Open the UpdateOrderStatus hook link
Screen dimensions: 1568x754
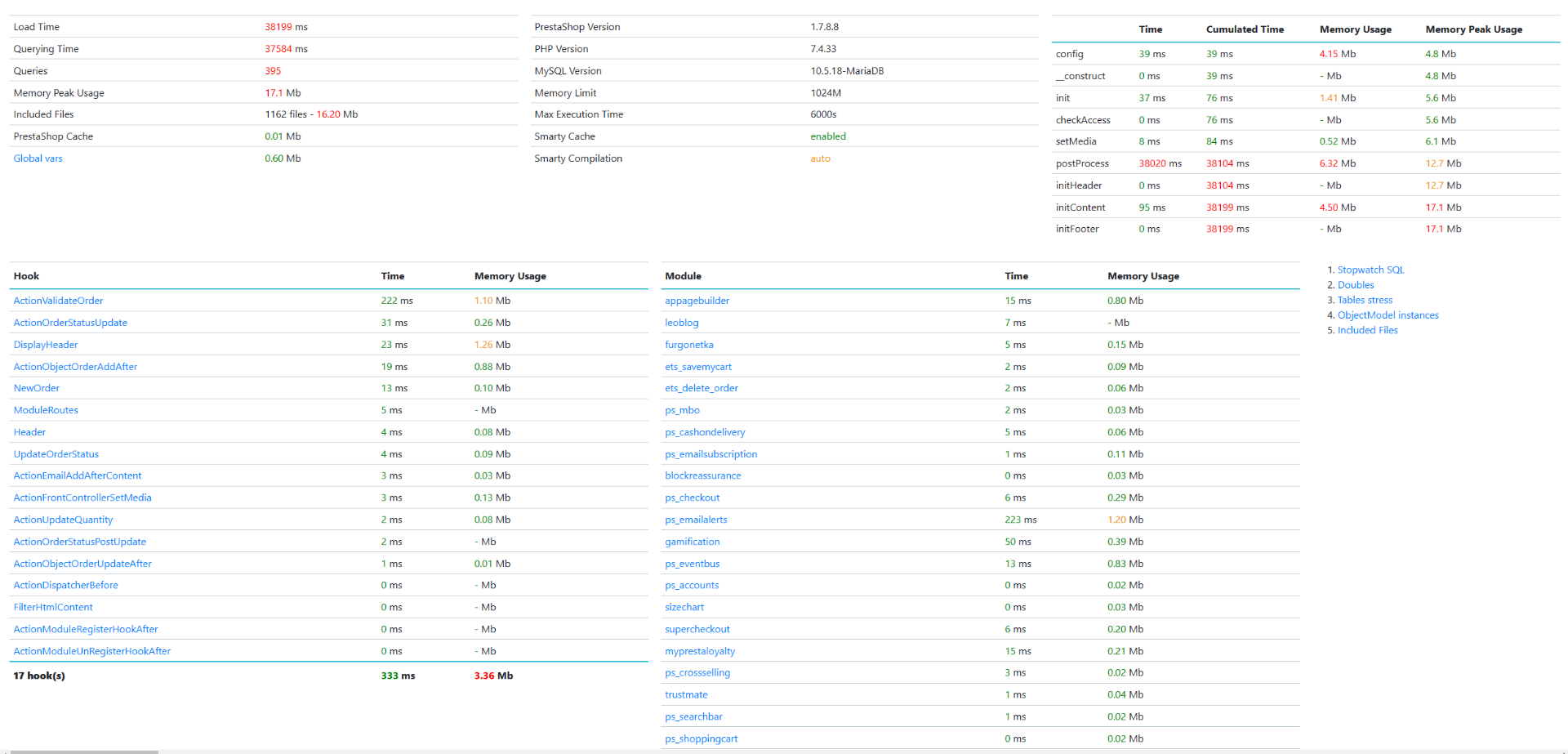coord(56,454)
